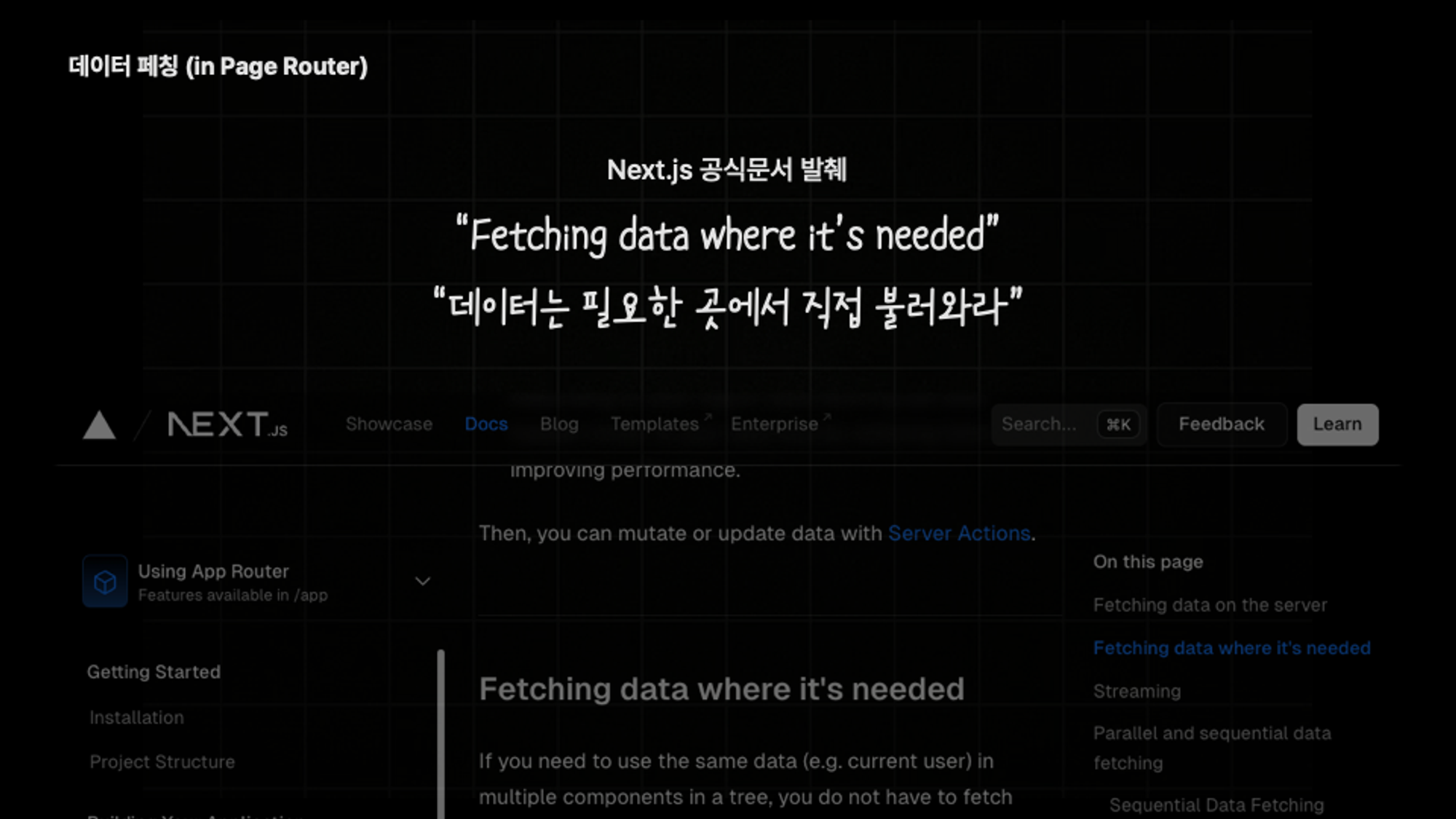Screen dimensions: 1456x819
Task: Expand the Using App Router chevron
Action: pos(422,582)
